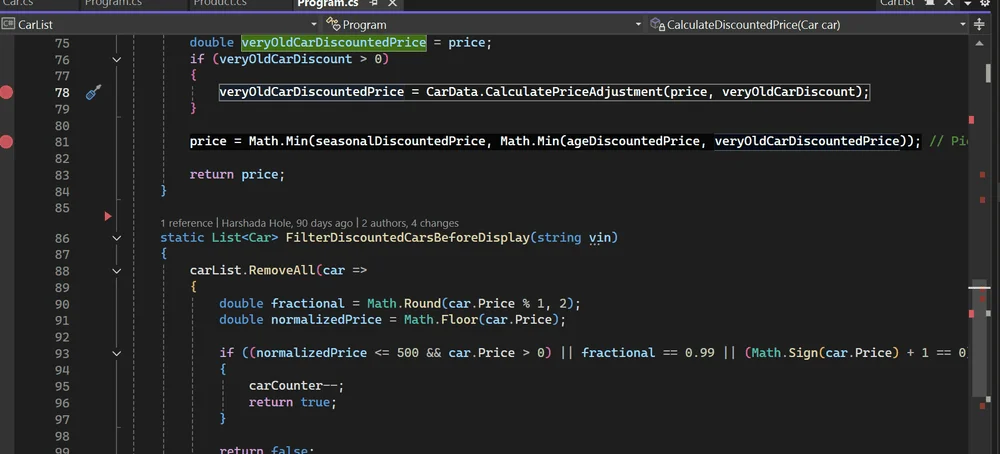
Task: Click the List<Car> return type on line 86
Action: tap(245, 238)
